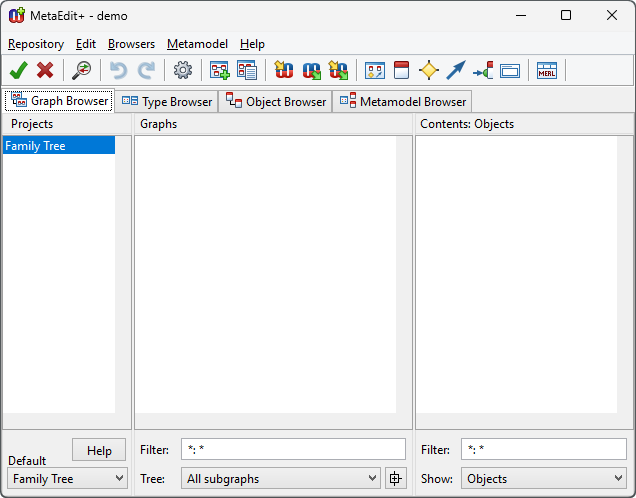Minimize the MetaEdit+ window
636x498 pixels.
click(521, 15)
